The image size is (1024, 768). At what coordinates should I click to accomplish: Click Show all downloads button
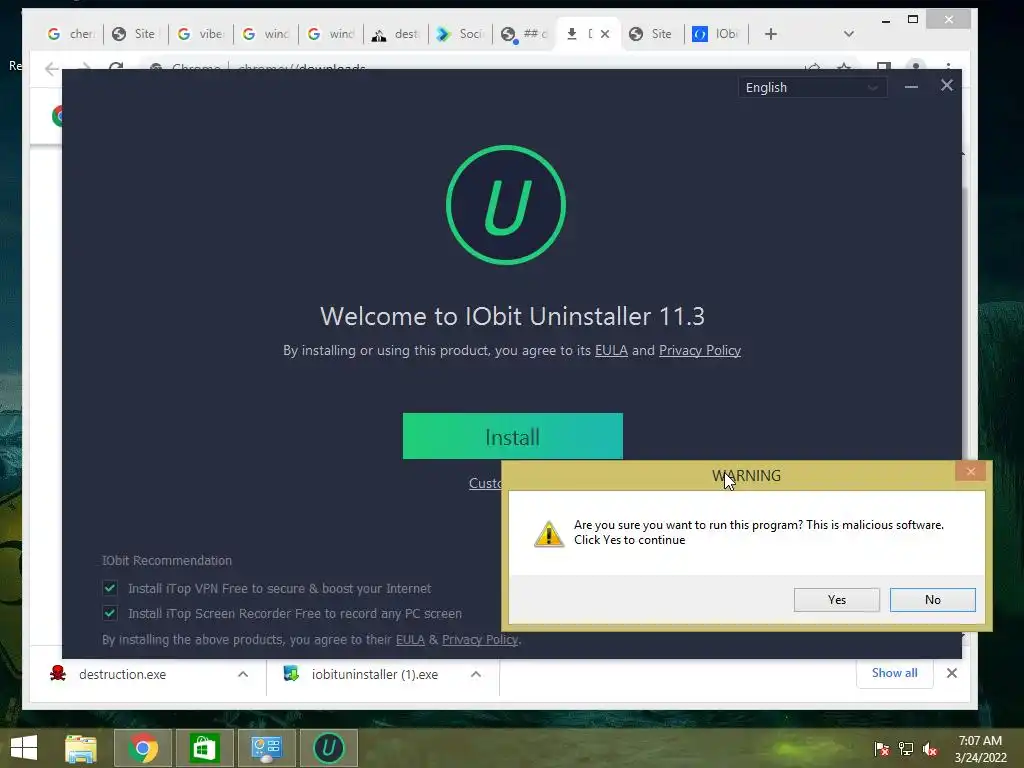(x=894, y=673)
